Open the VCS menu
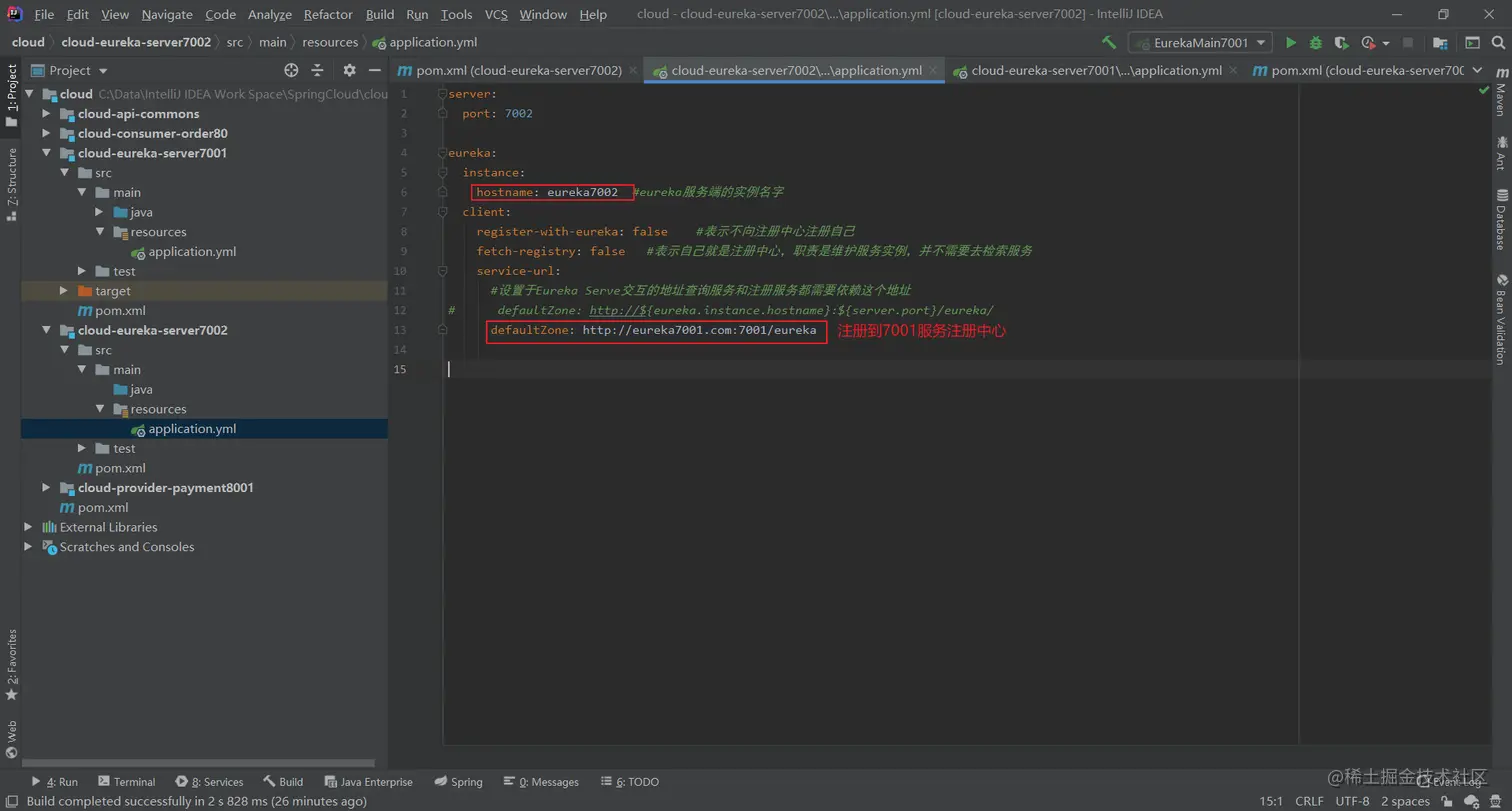 click(496, 14)
